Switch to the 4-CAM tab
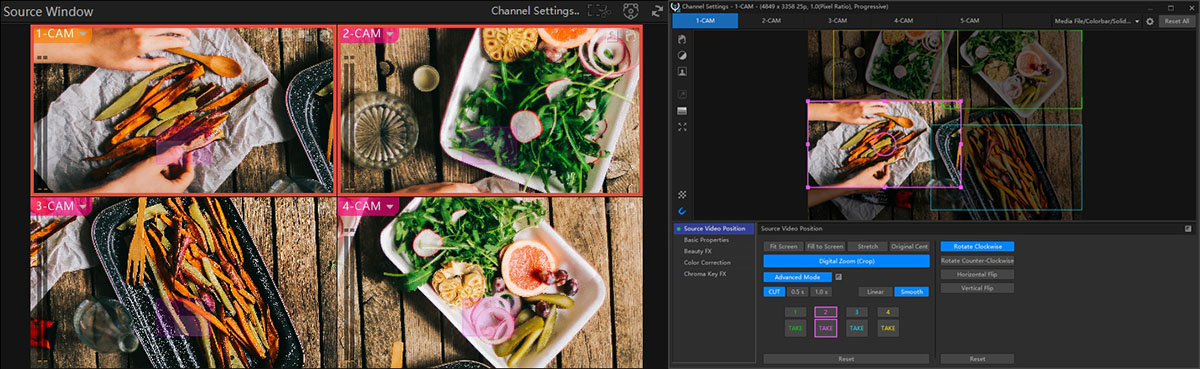This screenshot has width=1200, height=369. [903, 20]
